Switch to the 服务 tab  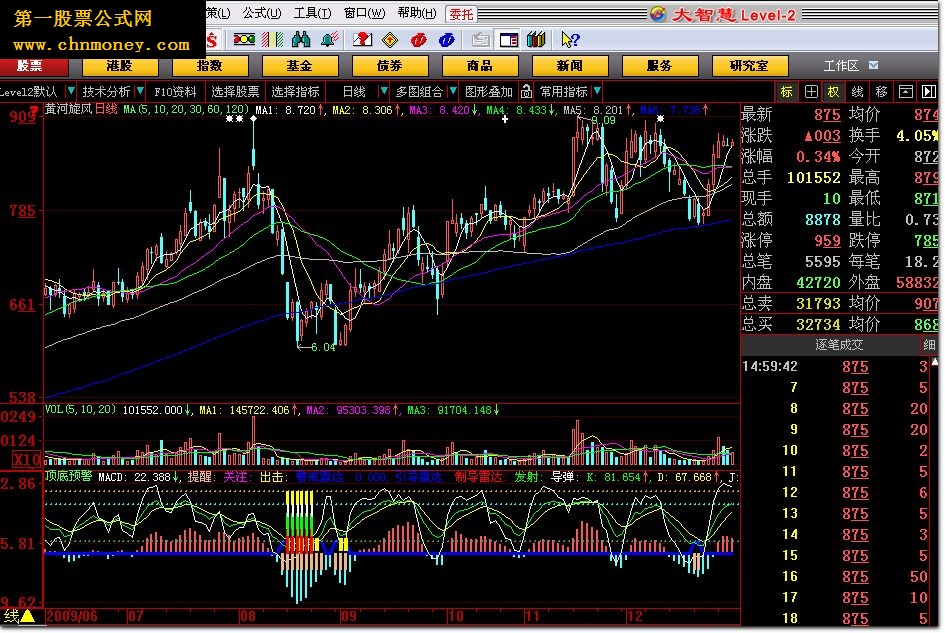[659, 65]
